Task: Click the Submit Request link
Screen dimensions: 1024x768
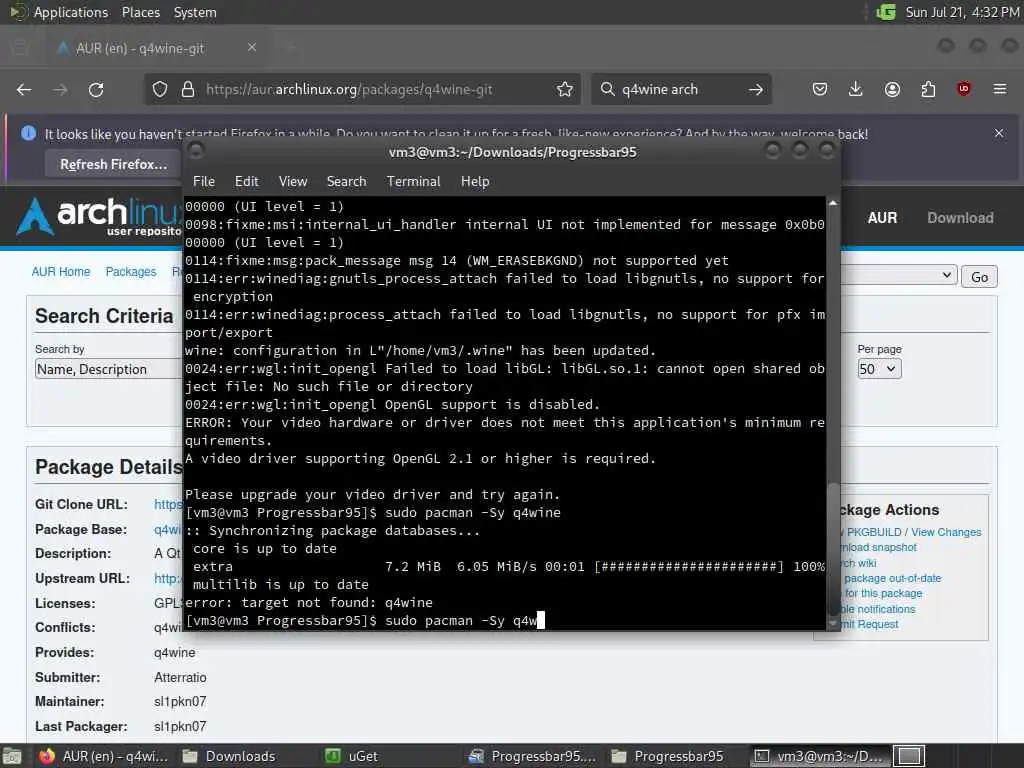Action: 870,624
